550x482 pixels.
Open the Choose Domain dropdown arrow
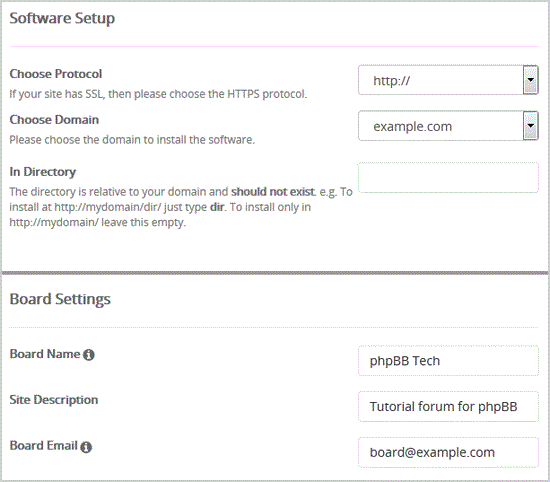click(531, 126)
